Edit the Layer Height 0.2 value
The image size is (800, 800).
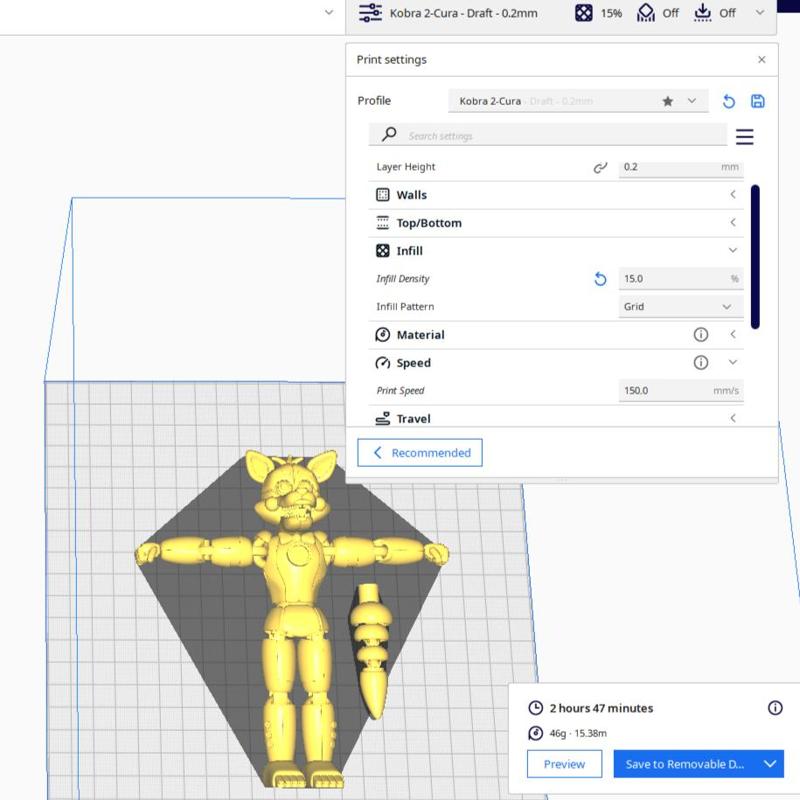[681, 167]
